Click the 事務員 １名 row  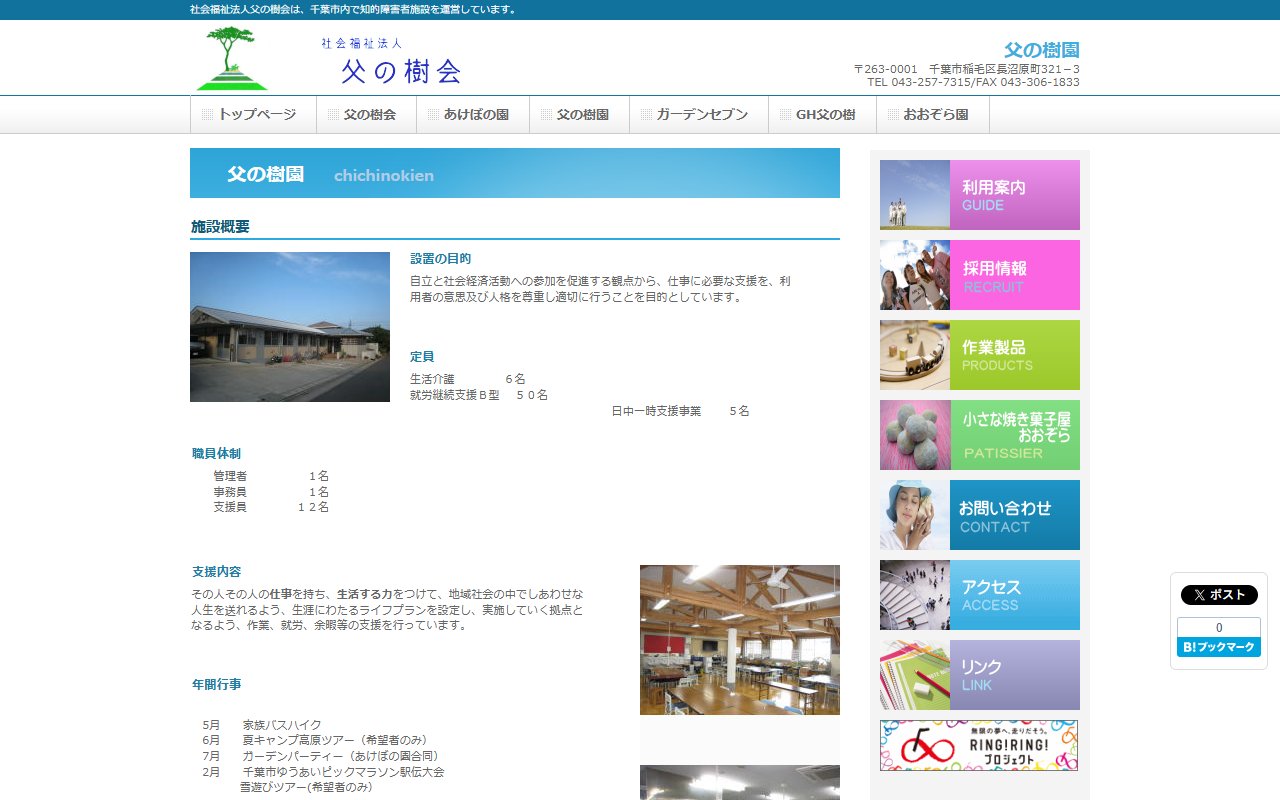point(271,492)
